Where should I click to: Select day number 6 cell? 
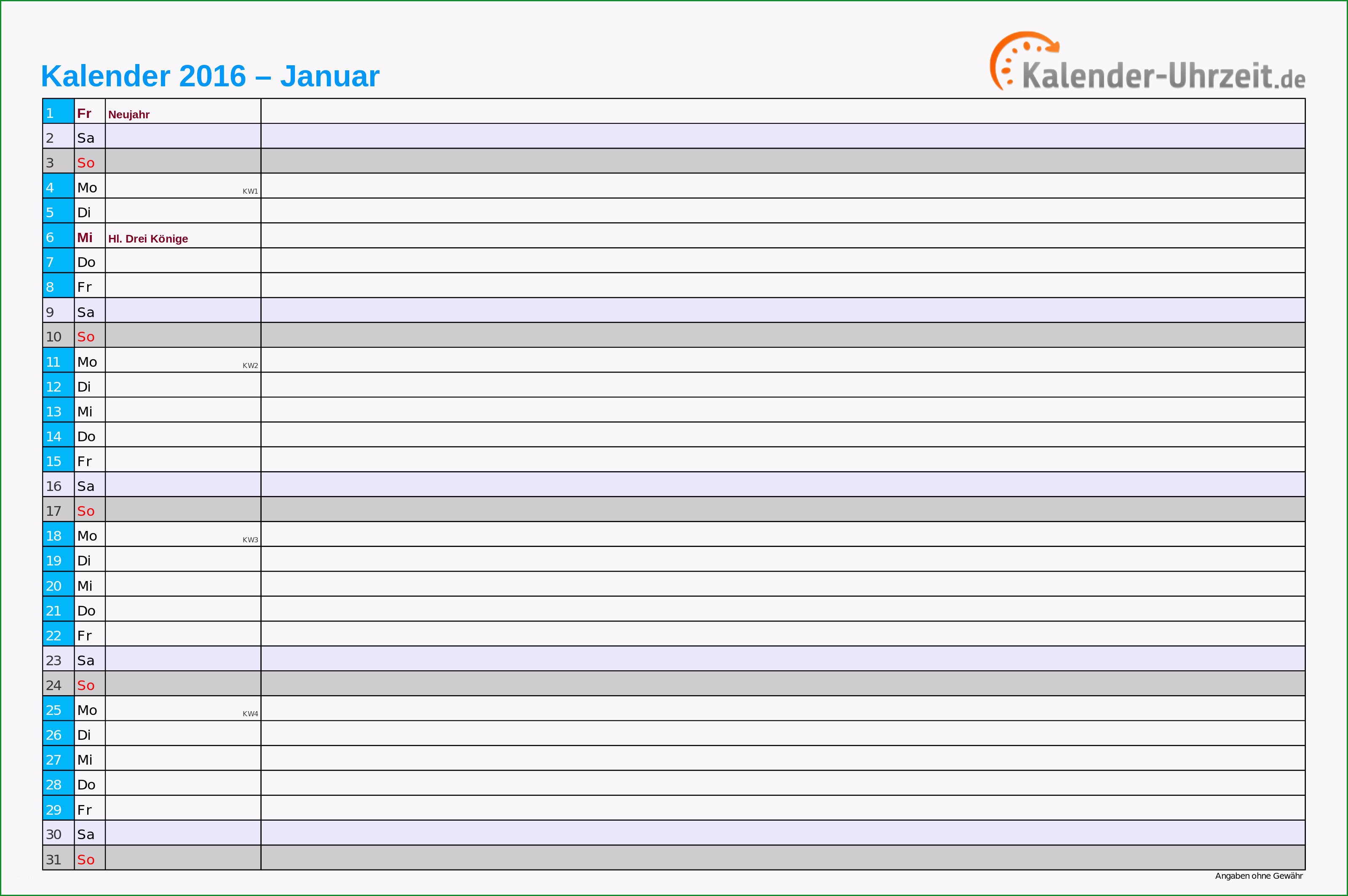58,235
